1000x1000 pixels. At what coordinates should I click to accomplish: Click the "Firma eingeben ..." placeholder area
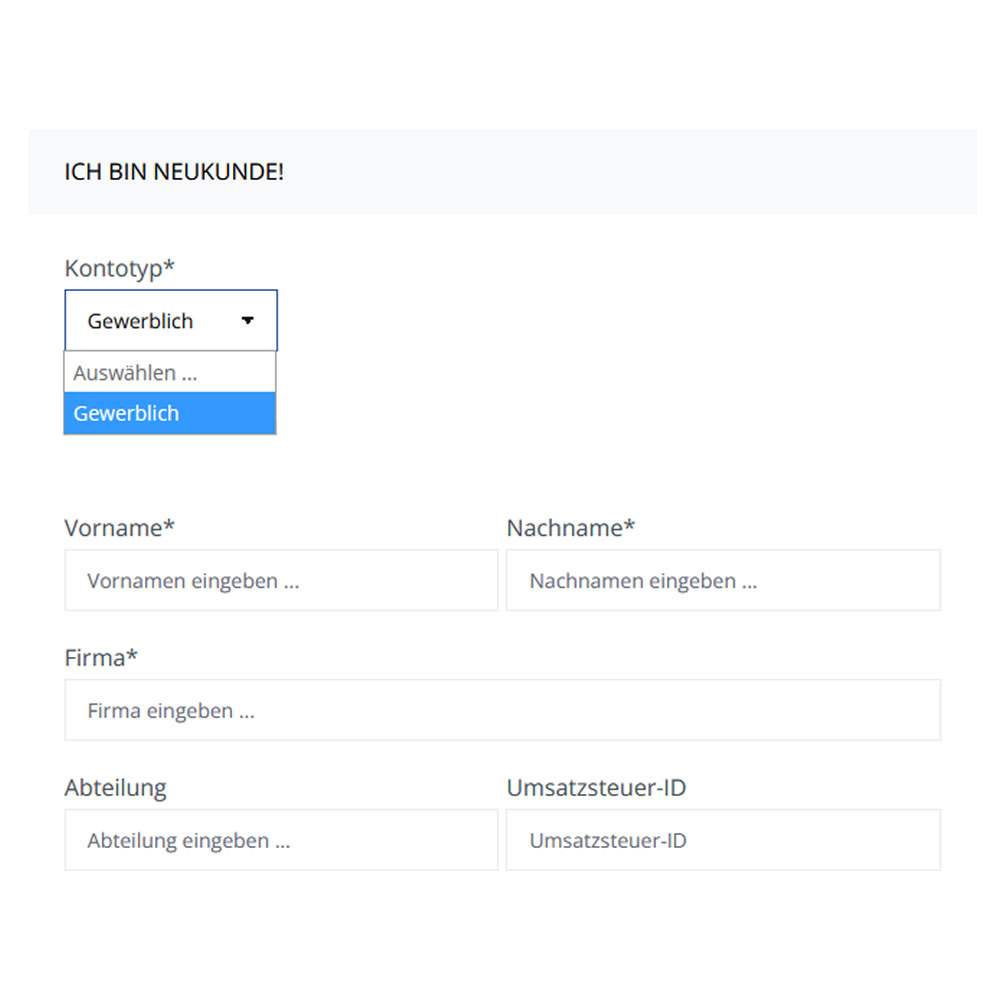(x=171, y=710)
